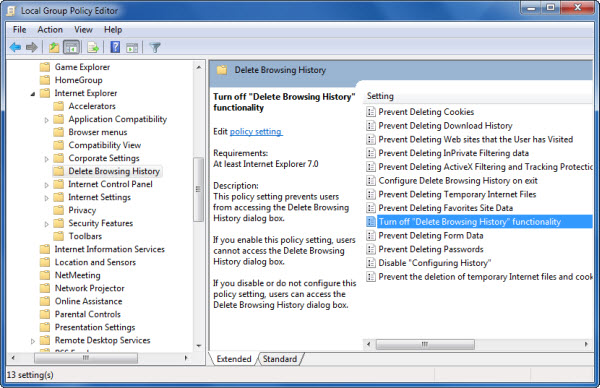This screenshot has width=600, height=388.
Task: Select 'Prevent the deletion of temporary Internet files' row
Action: (x=485, y=277)
